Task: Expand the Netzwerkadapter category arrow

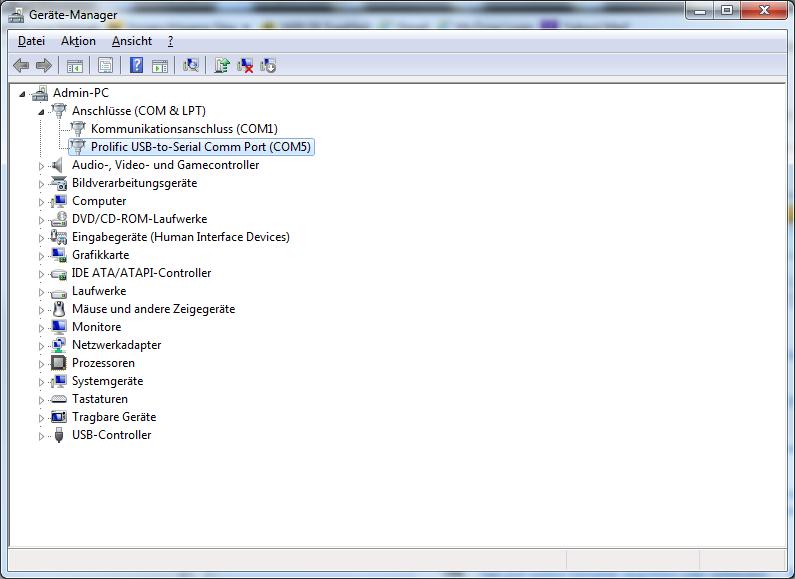Action: pos(42,346)
